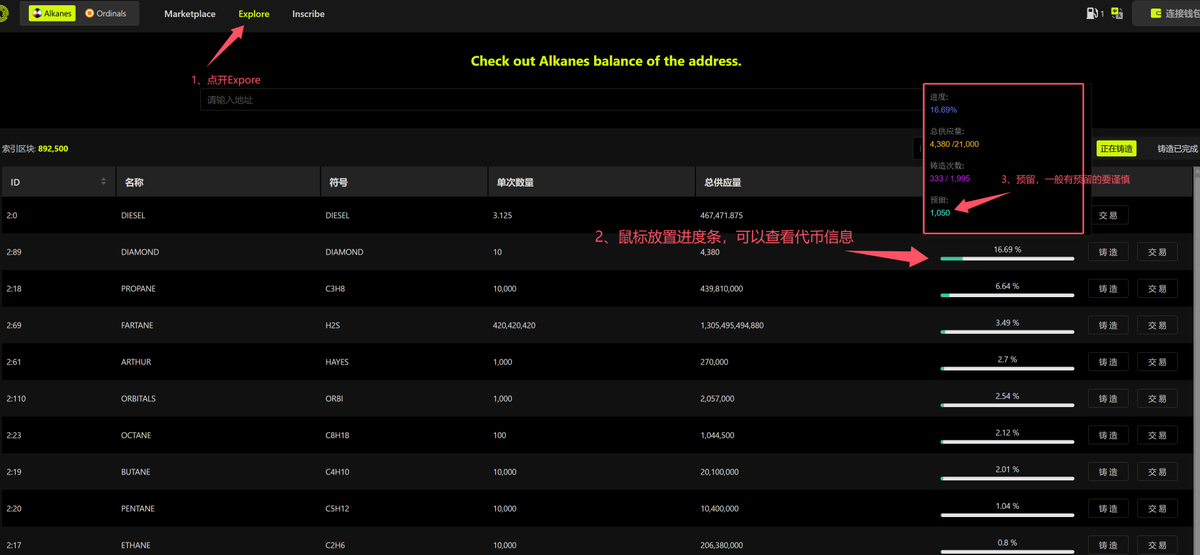Click the 单次数量 column header

point(592,182)
